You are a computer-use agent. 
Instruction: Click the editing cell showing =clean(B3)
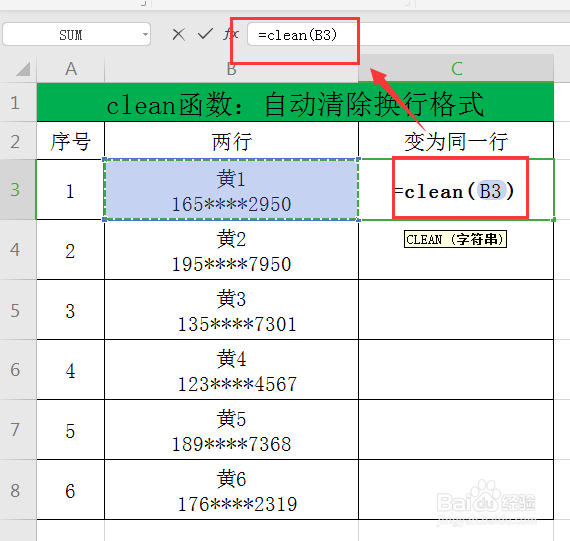(456, 189)
